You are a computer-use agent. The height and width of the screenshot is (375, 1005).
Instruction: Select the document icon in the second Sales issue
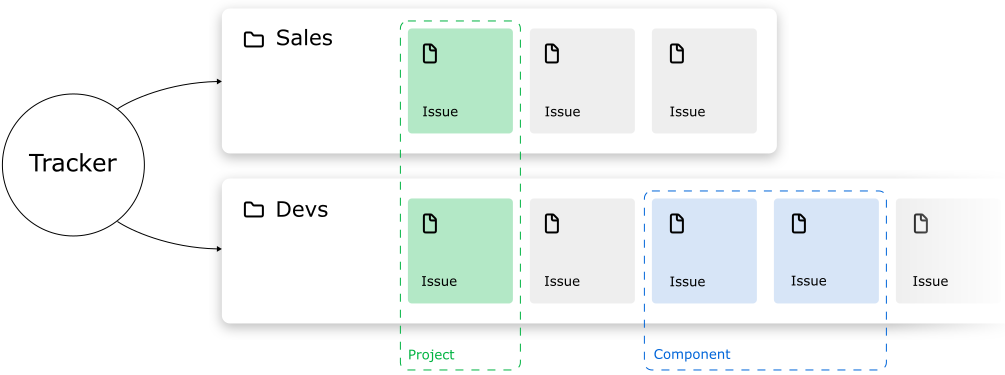tap(552, 54)
